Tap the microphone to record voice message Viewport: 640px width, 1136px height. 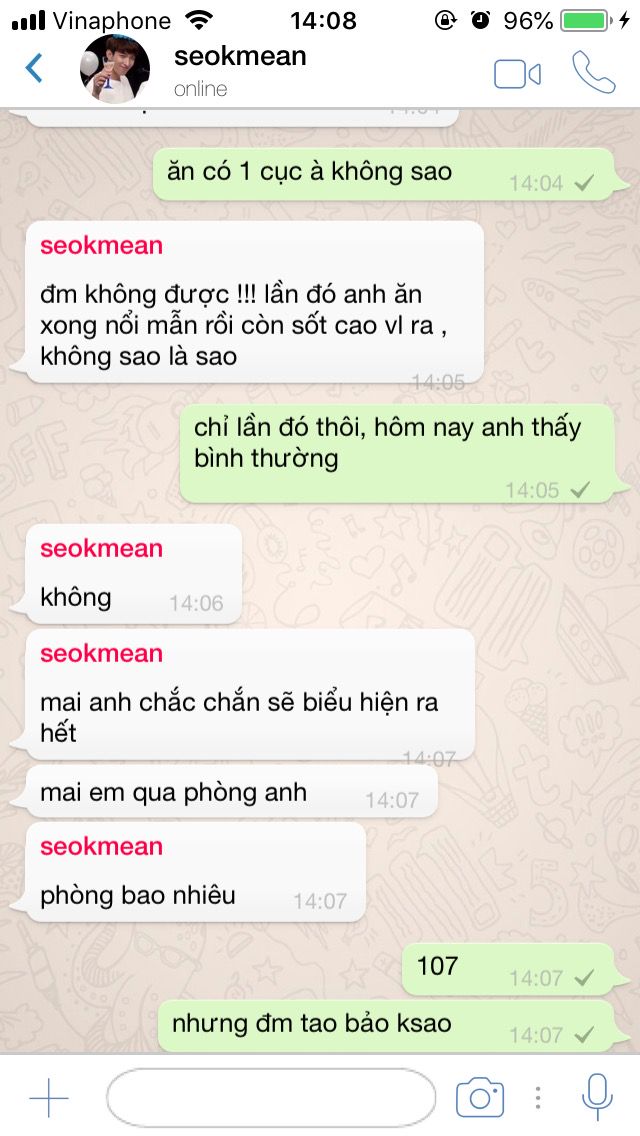click(x=597, y=1097)
